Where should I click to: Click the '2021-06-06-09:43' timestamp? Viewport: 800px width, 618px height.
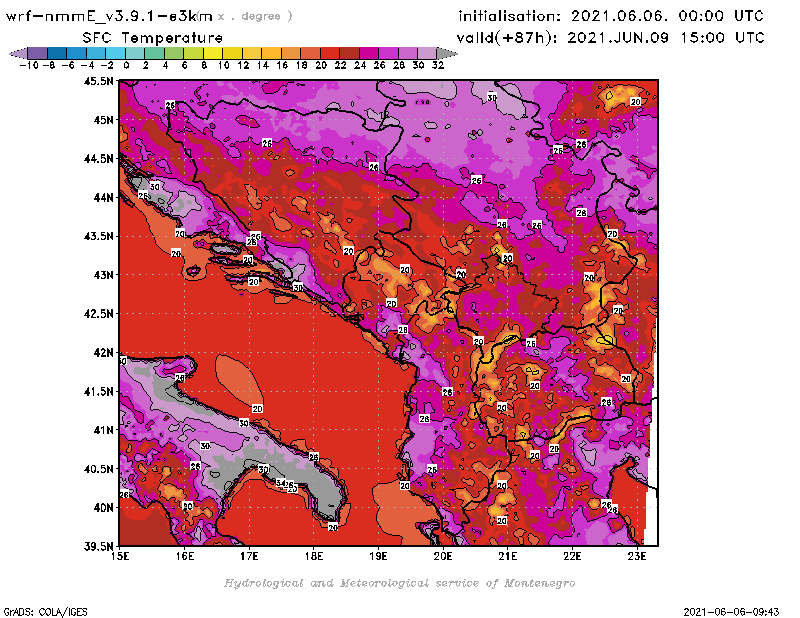pyautogui.click(x=731, y=612)
